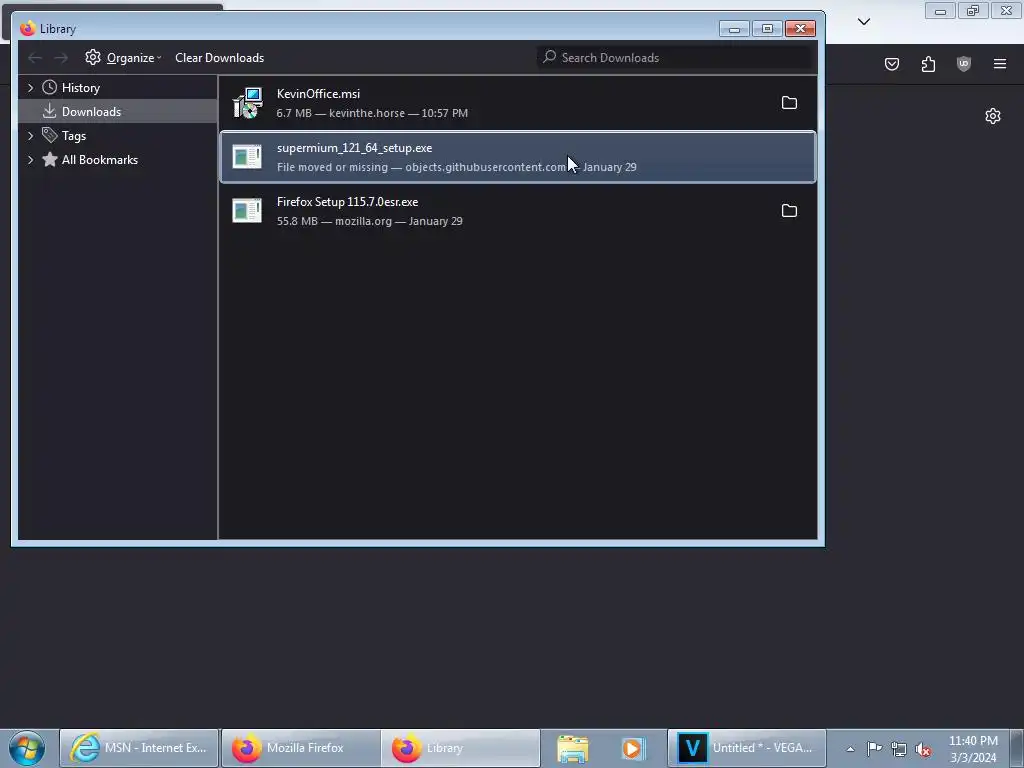This screenshot has width=1024, height=768.
Task: Click the Action Center flag tray icon
Action: pyautogui.click(x=874, y=749)
